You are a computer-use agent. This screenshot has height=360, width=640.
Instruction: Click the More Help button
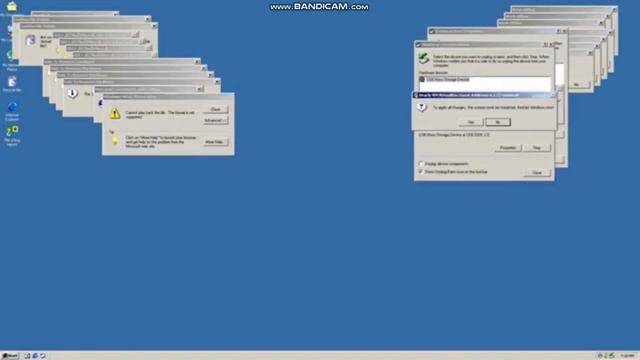[216, 142]
